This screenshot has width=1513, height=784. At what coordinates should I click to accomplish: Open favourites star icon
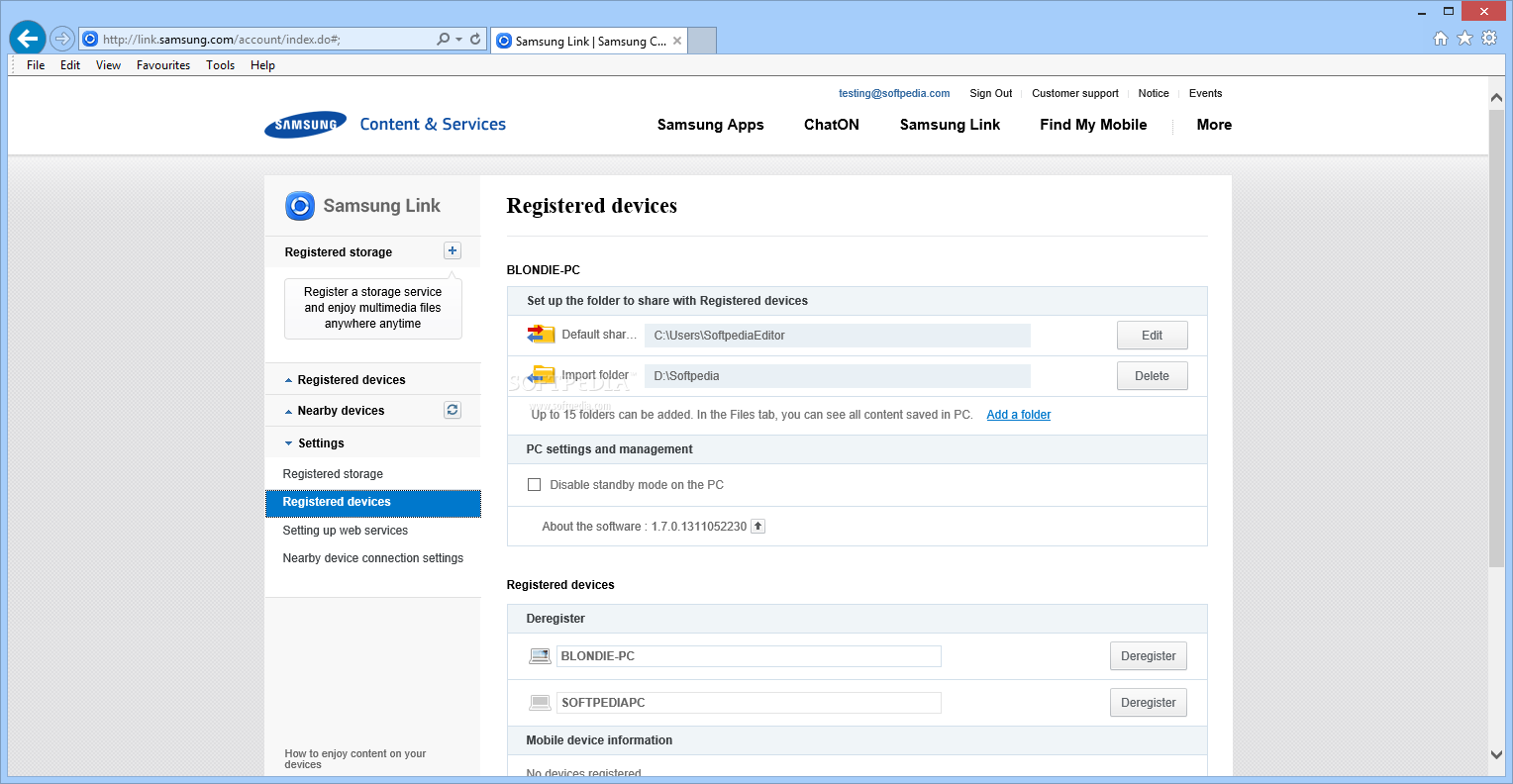tap(1464, 39)
